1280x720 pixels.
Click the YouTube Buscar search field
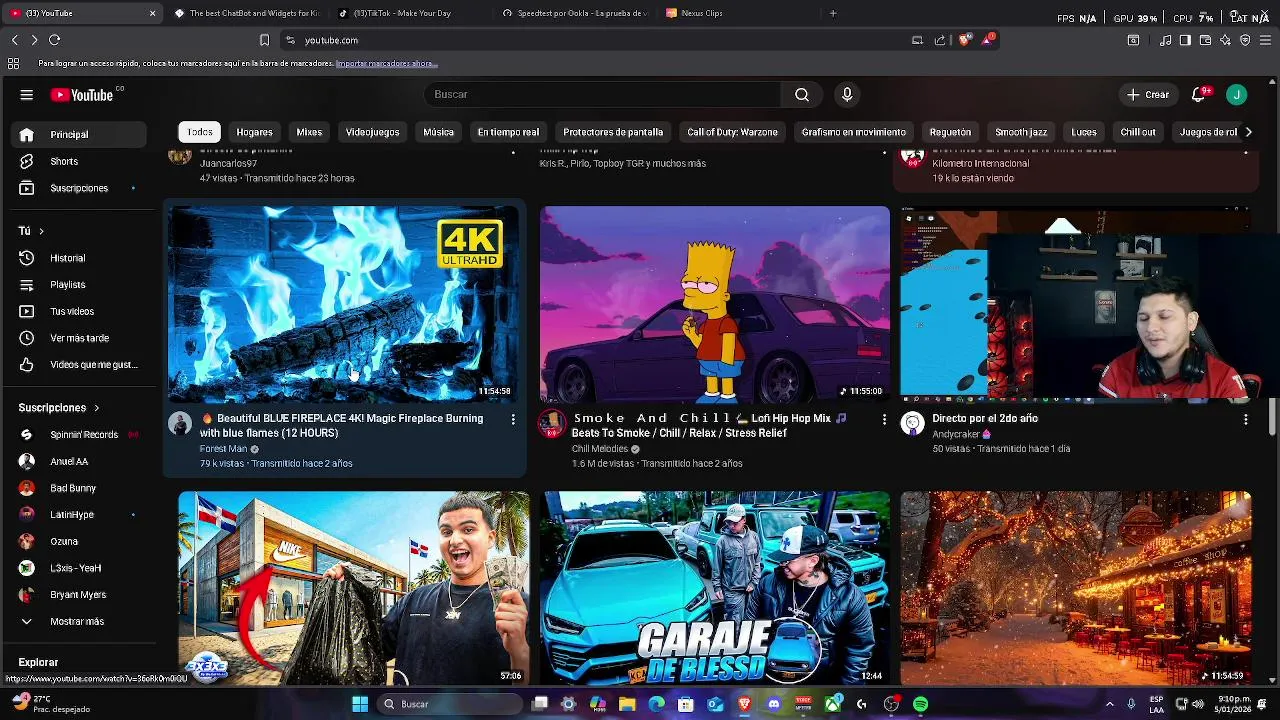[x=603, y=94]
